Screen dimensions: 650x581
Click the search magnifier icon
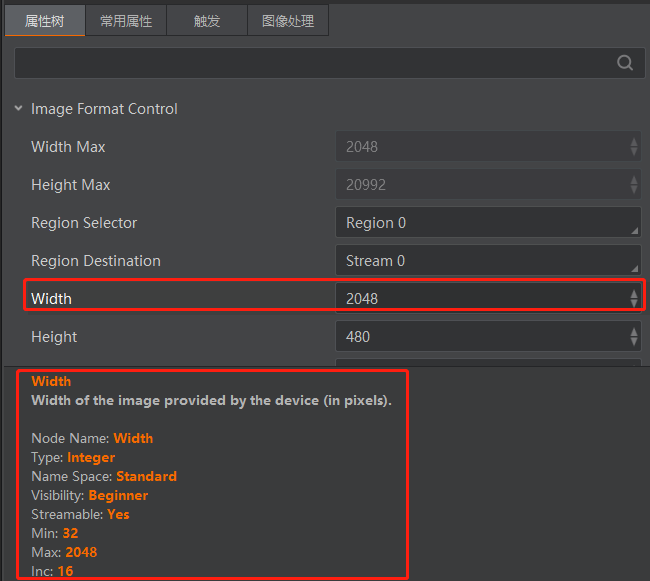click(x=625, y=63)
